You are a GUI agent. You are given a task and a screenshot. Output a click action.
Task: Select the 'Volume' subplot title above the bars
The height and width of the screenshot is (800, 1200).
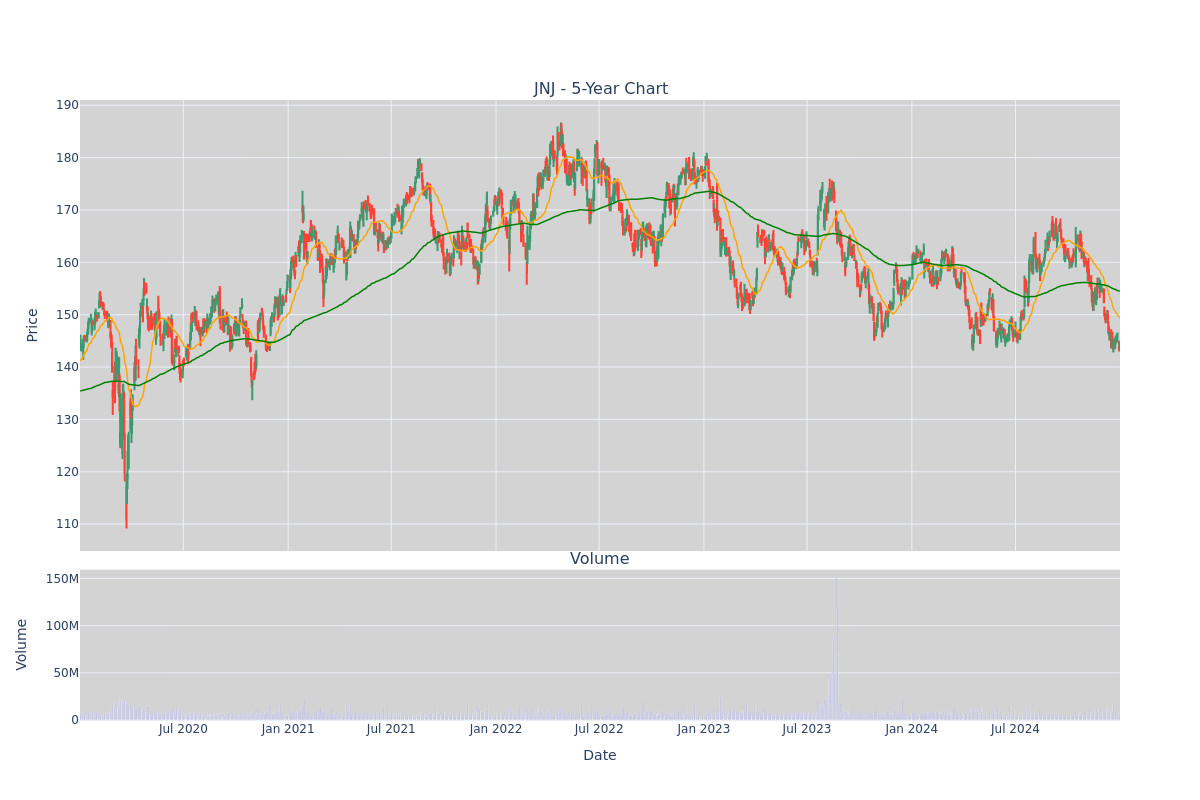[x=600, y=559]
